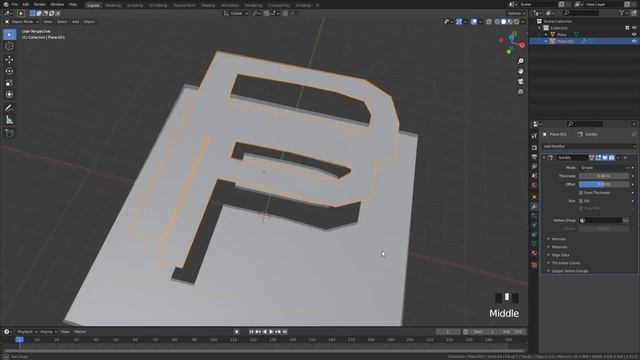The image size is (640, 360).
Task: Select the Select Box tool
Action: pos(9,35)
